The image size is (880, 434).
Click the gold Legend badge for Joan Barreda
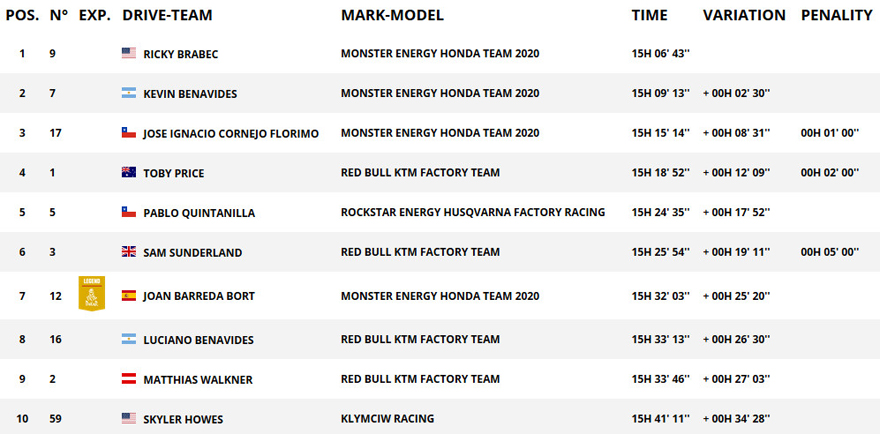click(x=91, y=293)
